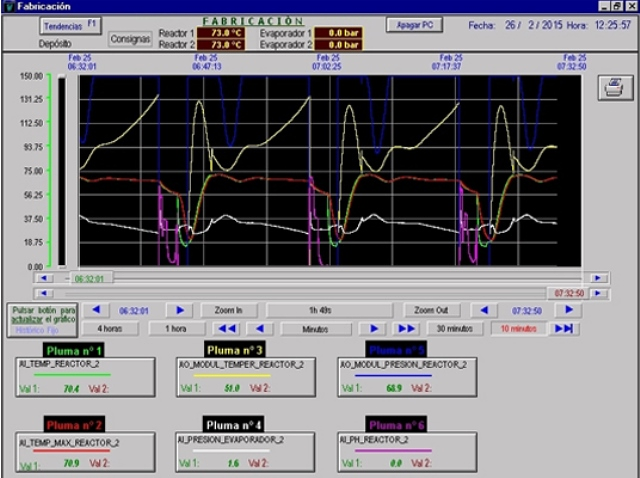This screenshot has height=478, width=640.
Task: Click the 06:32:01 start time label
Action: pos(134,311)
